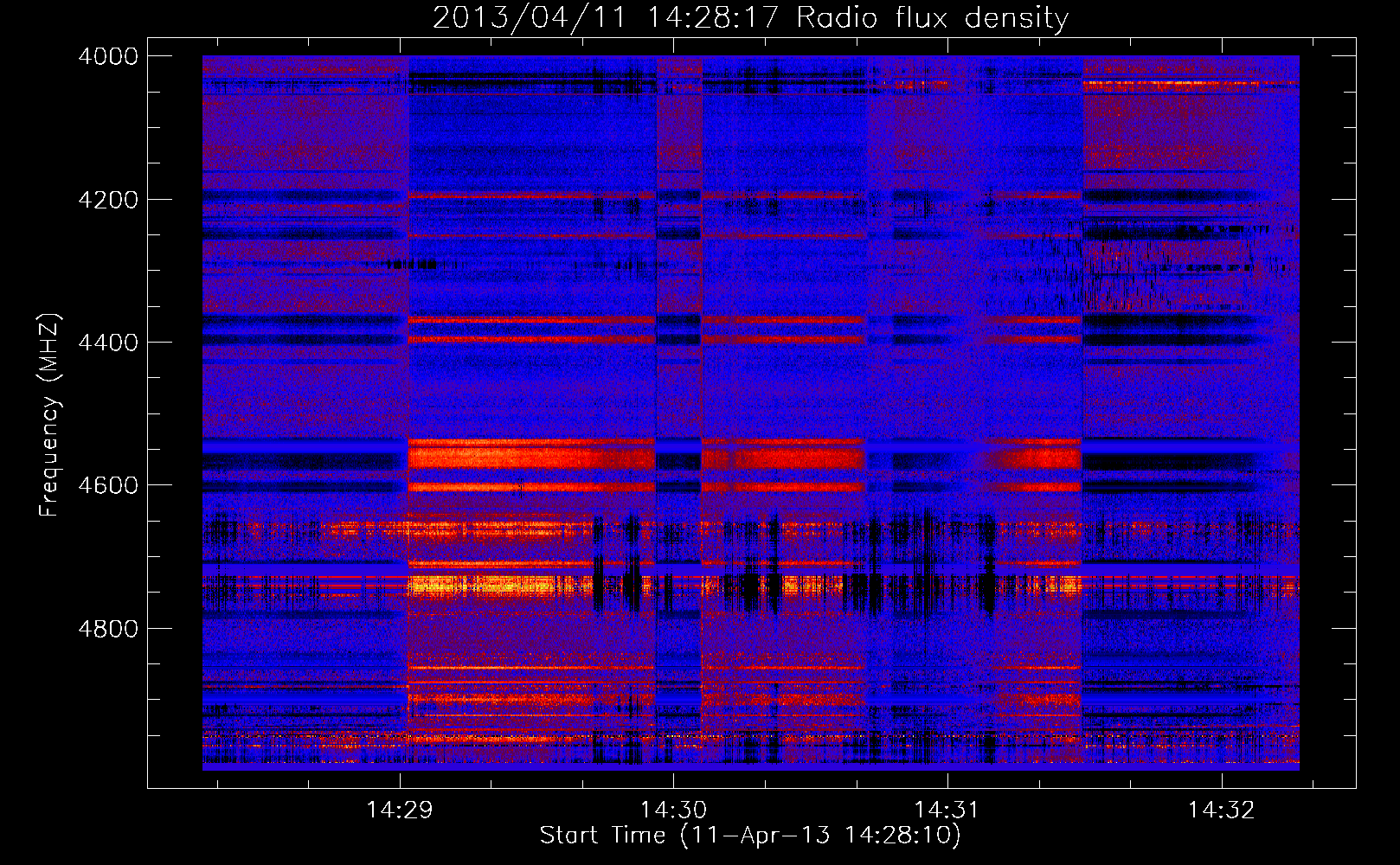Click the 14:30 time tick label
The image size is (1400, 865).
coord(673,811)
